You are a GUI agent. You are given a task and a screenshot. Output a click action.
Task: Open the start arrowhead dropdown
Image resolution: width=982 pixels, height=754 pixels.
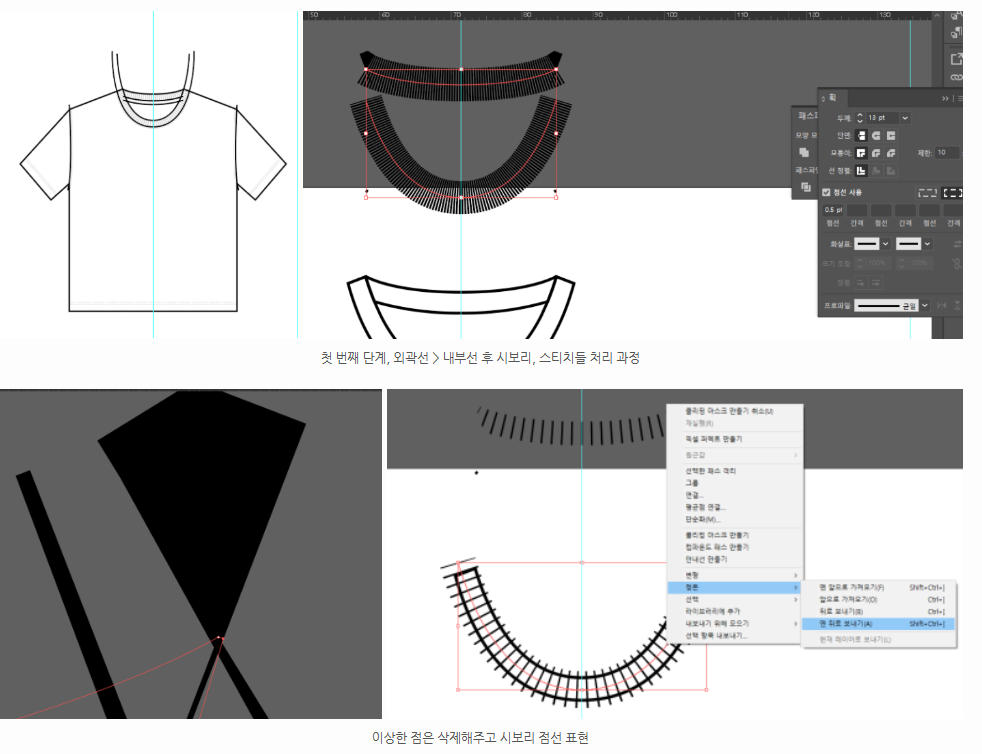(x=885, y=244)
